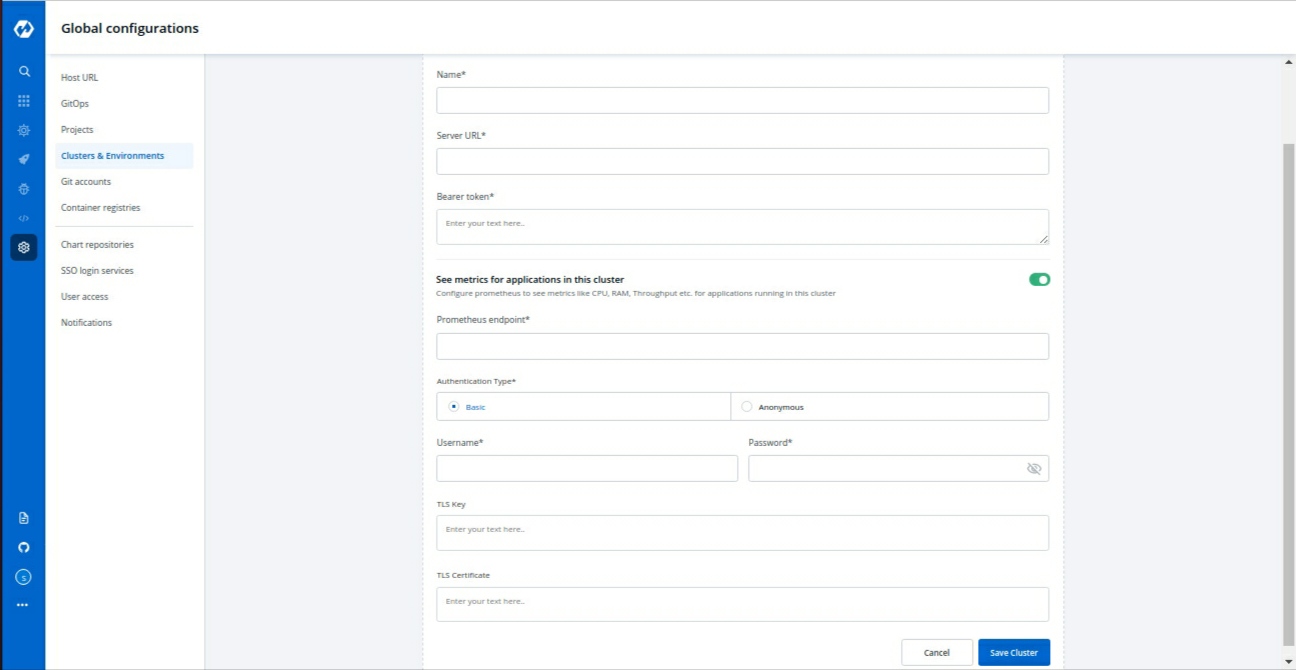This screenshot has height=670, width=1296.
Task: Open the documentation file icon in sidebar
Action: tap(24, 518)
